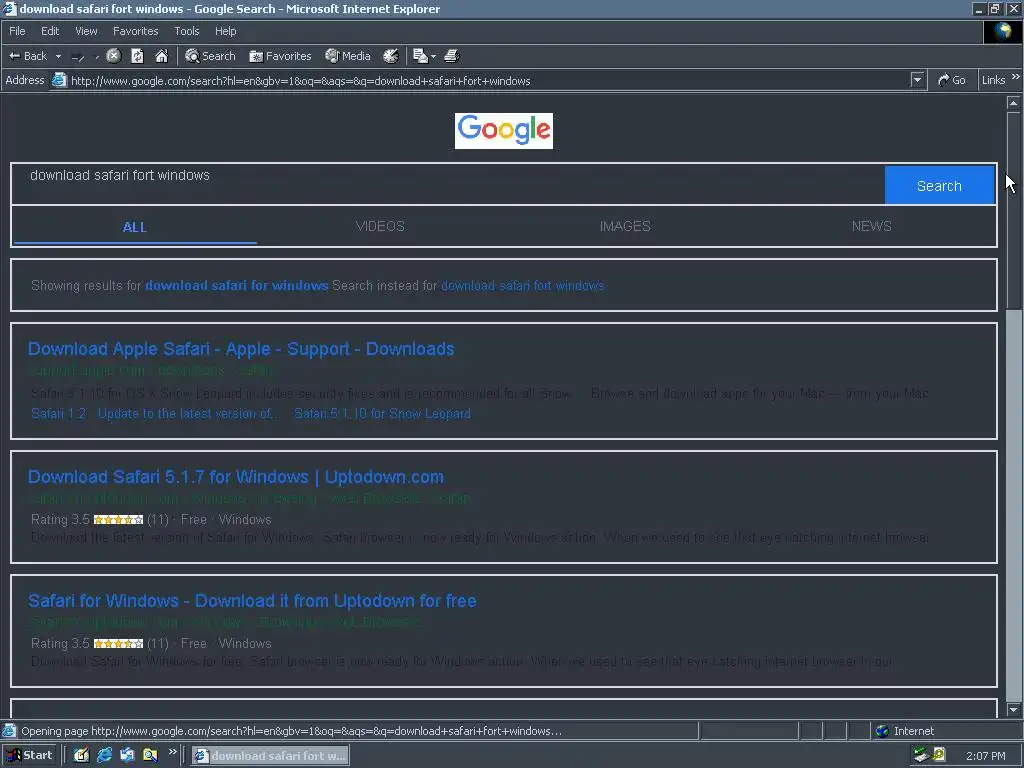
Task: Open the Search pane from toolbar
Action: pyautogui.click(x=210, y=56)
